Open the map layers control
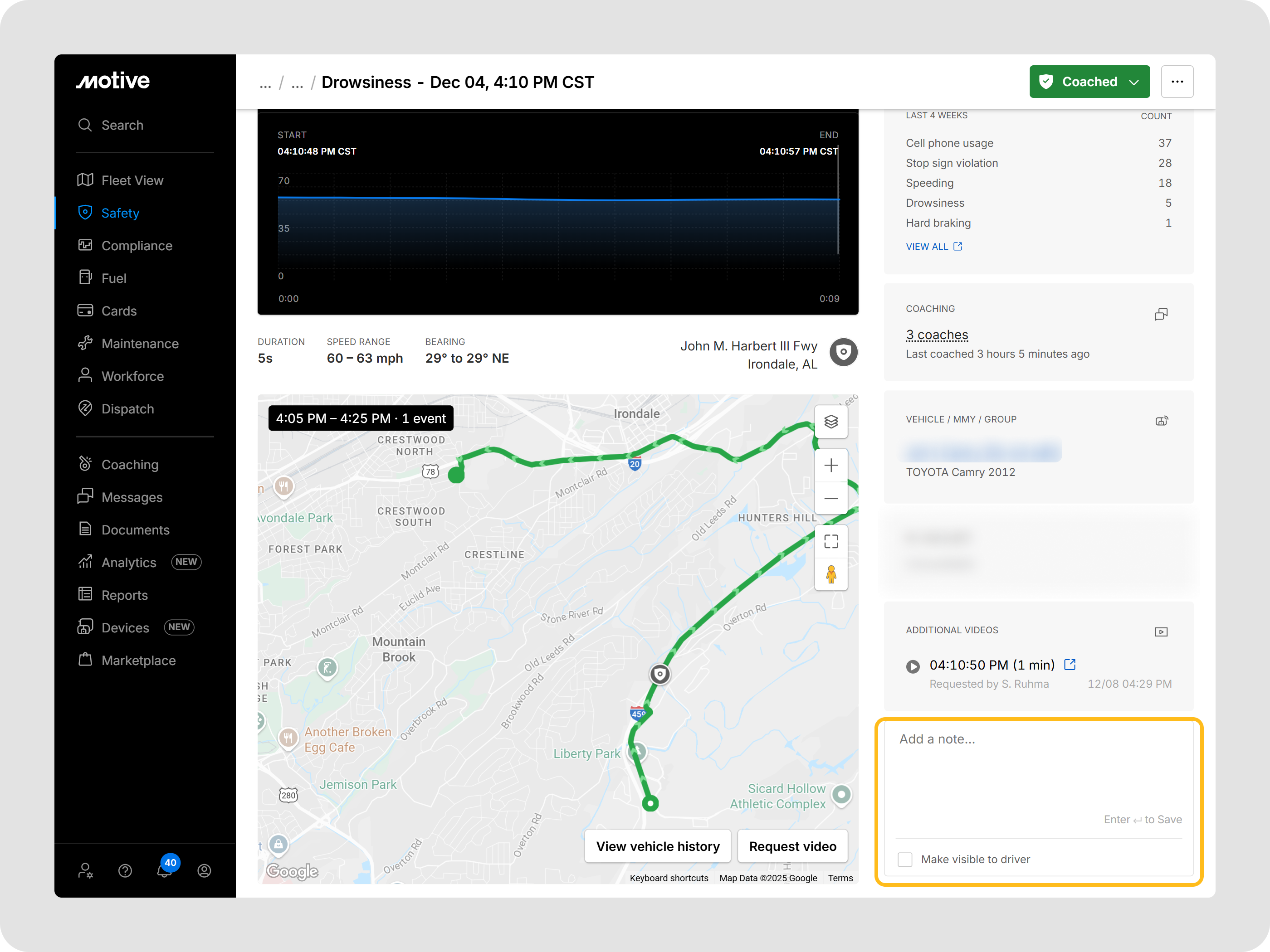Viewport: 1270px width, 952px height. (831, 422)
